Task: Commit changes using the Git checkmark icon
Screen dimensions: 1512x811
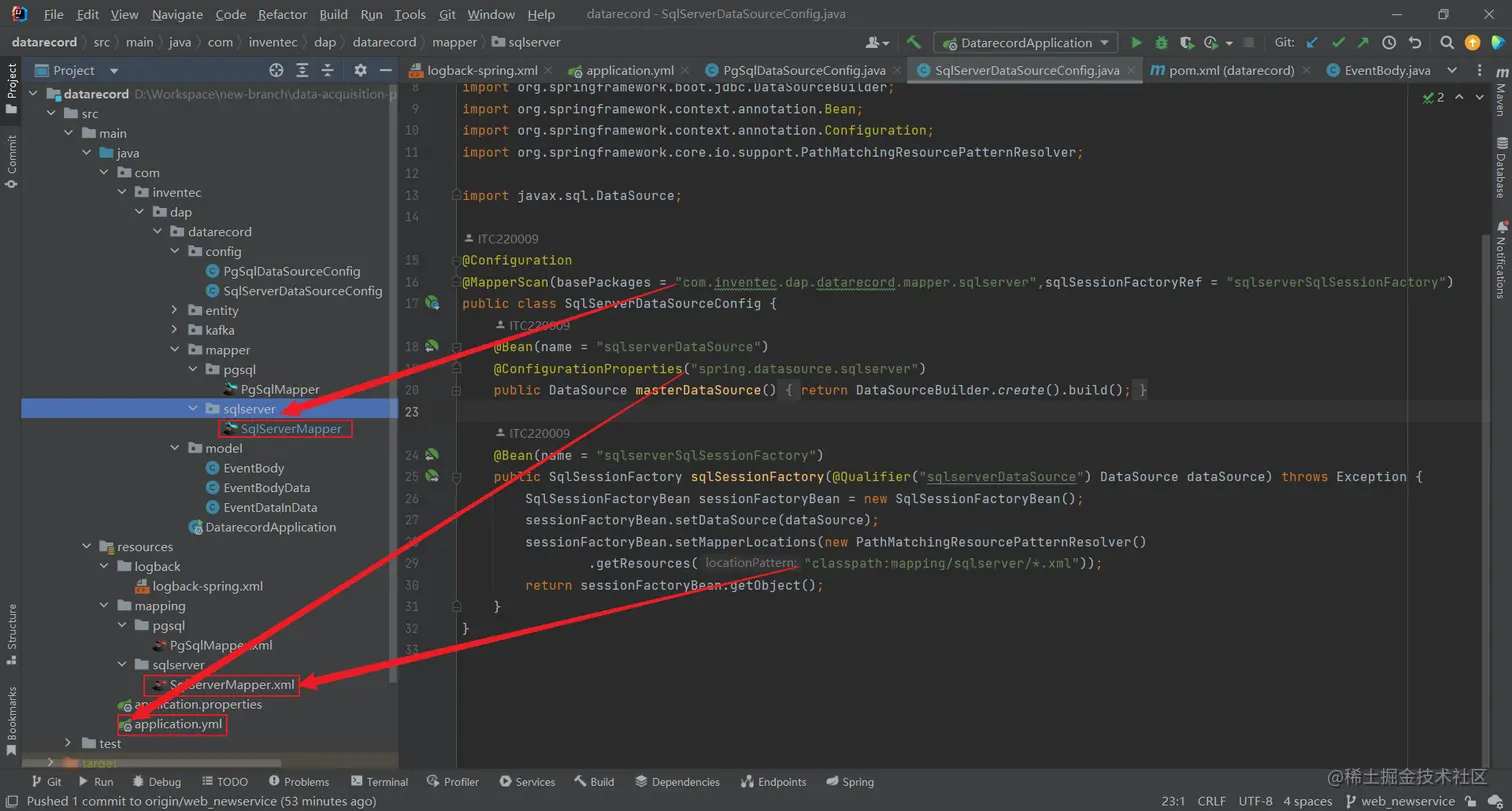Action: 1338,43
